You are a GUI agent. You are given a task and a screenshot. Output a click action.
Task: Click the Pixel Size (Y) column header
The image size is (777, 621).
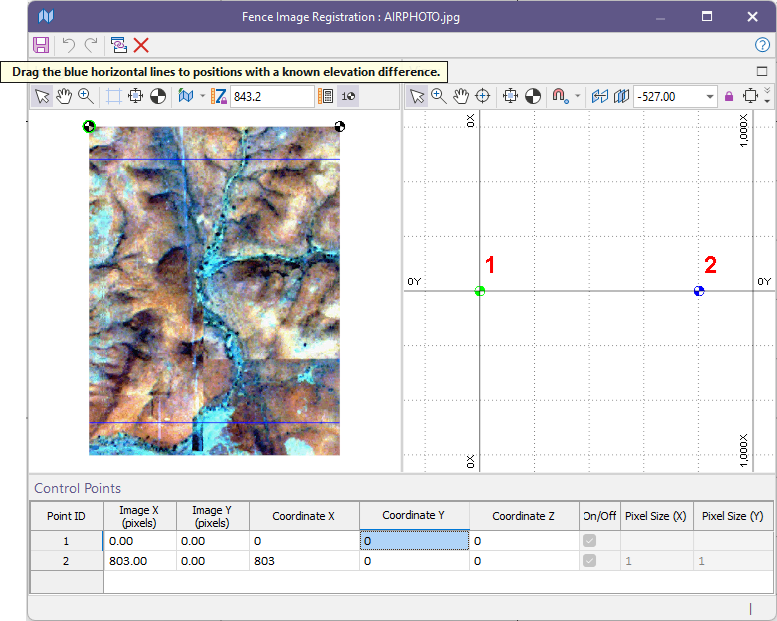pyautogui.click(x=732, y=516)
